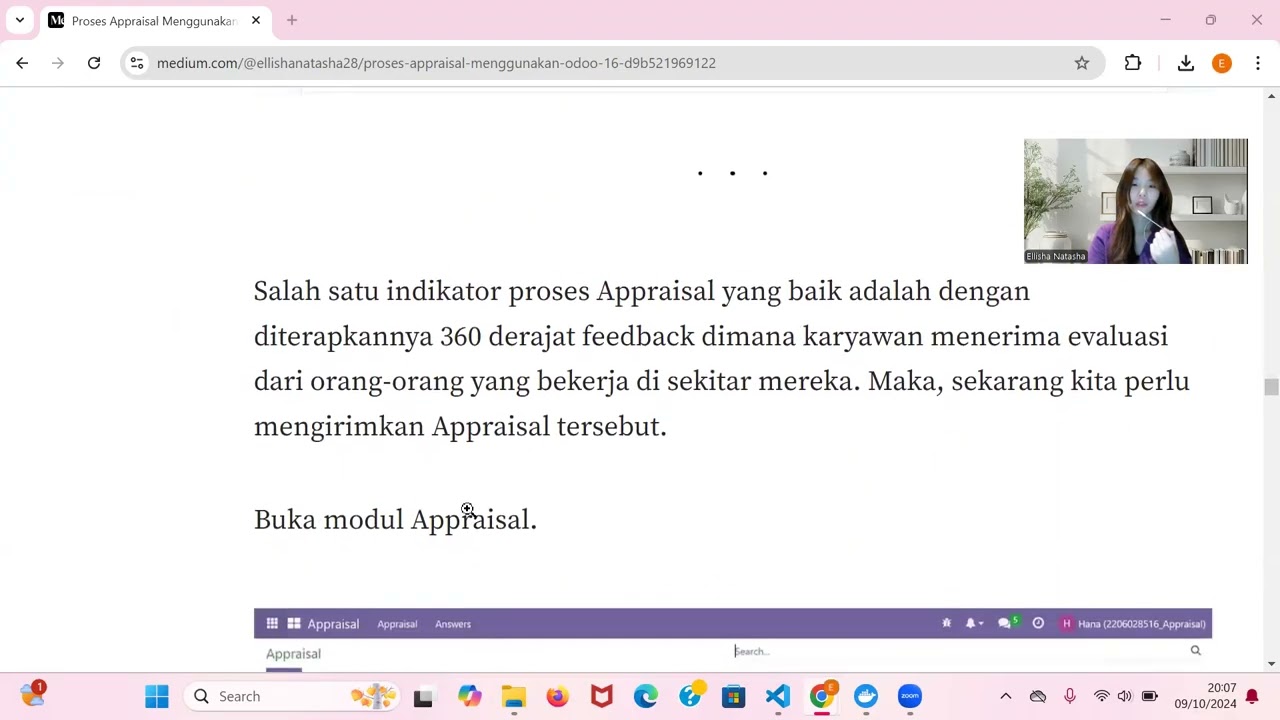Open Firefox from the taskbar
This screenshot has height=720, width=1280.
pos(557,696)
